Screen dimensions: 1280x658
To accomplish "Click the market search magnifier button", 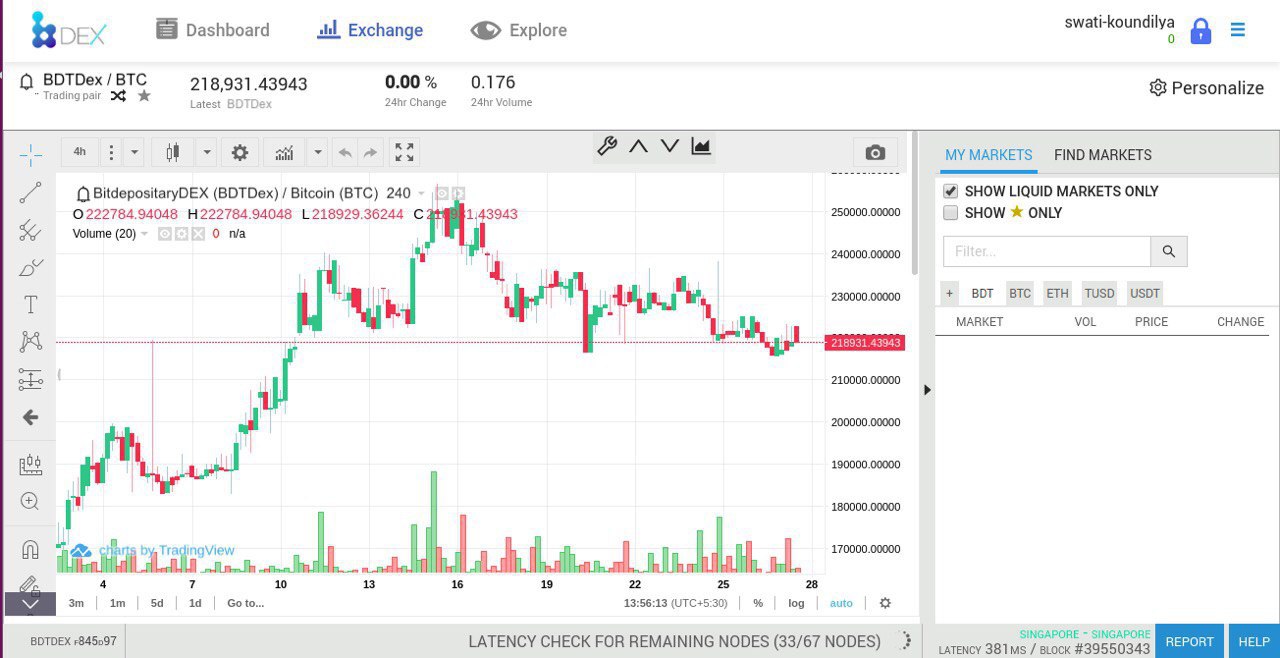I will tap(1169, 251).
